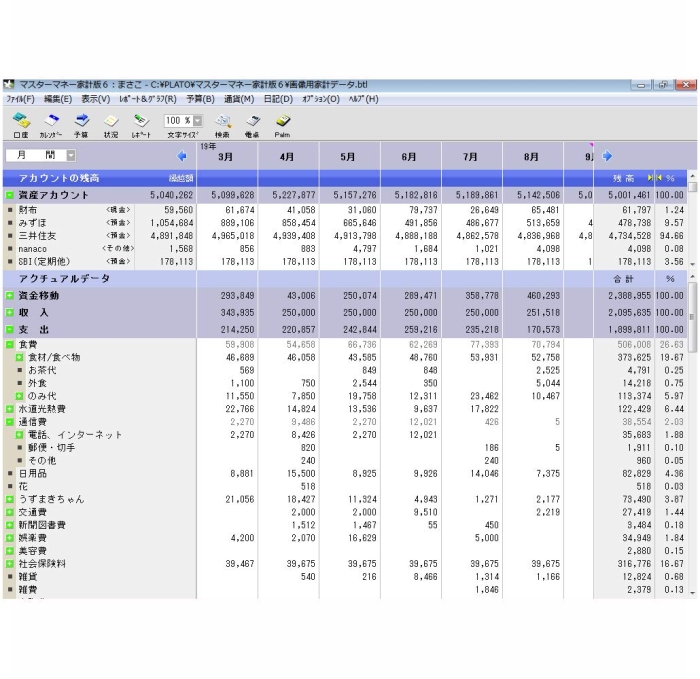
Task: Select the 5月 column header
Action: (349, 156)
